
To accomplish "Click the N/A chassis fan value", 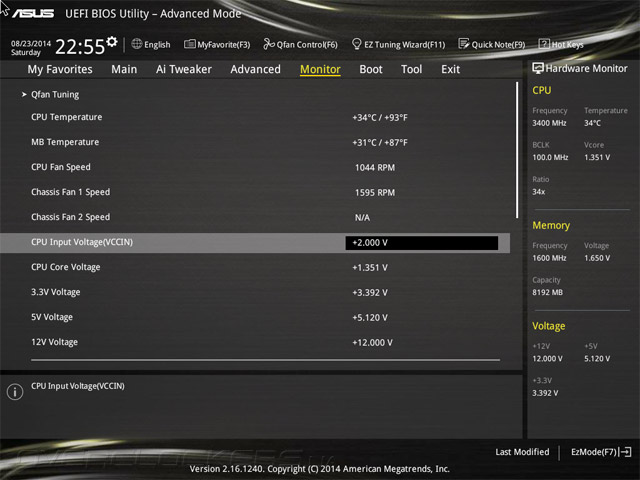I will point(362,218).
